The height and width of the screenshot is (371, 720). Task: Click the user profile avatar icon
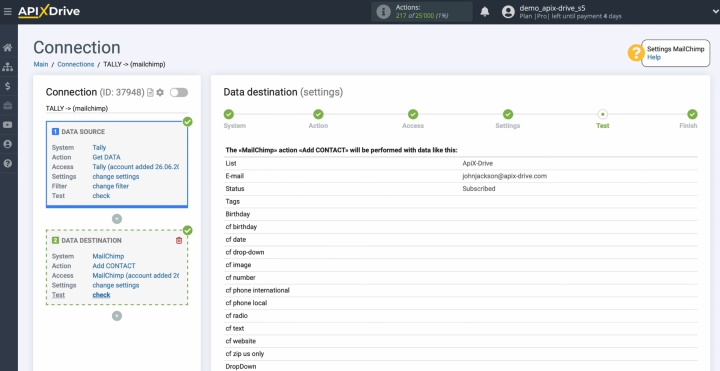tap(508, 12)
